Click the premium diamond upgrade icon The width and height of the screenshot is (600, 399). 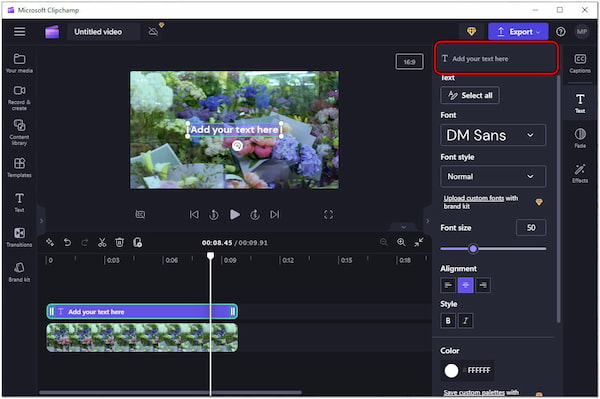(x=471, y=31)
